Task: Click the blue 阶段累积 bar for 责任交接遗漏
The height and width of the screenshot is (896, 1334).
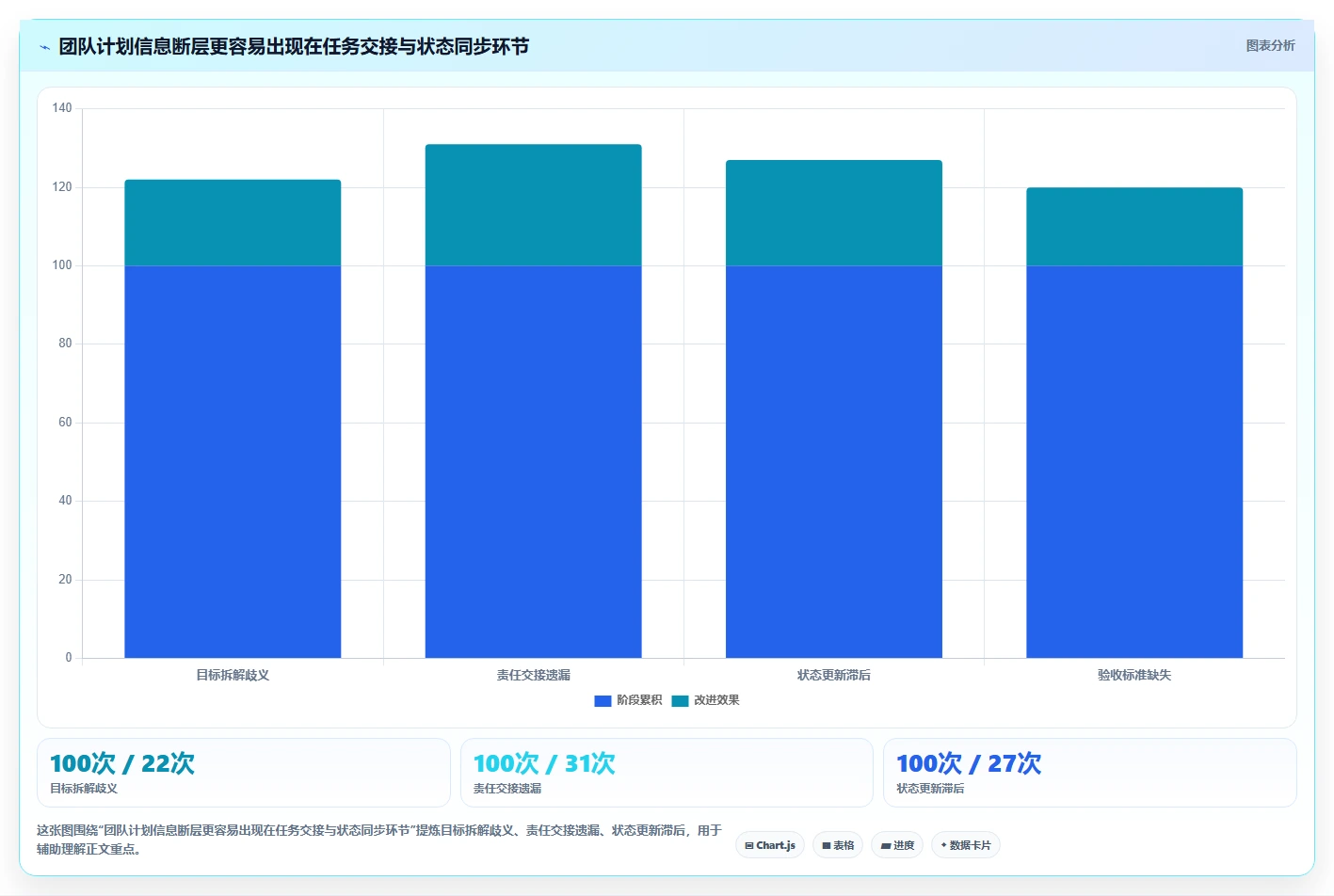Action: tap(533, 461)
